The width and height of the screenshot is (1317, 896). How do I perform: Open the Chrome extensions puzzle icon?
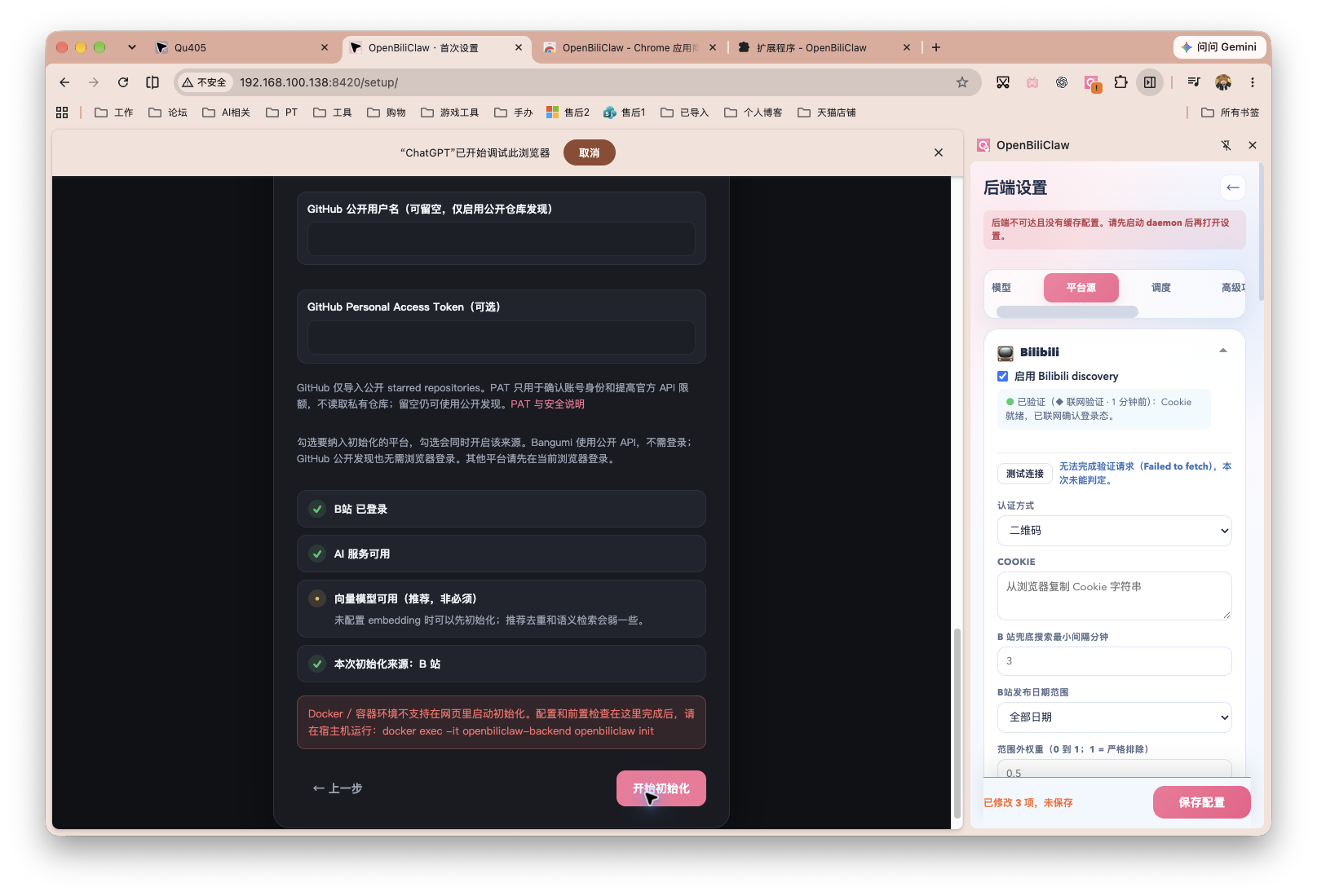point(1120,82)
